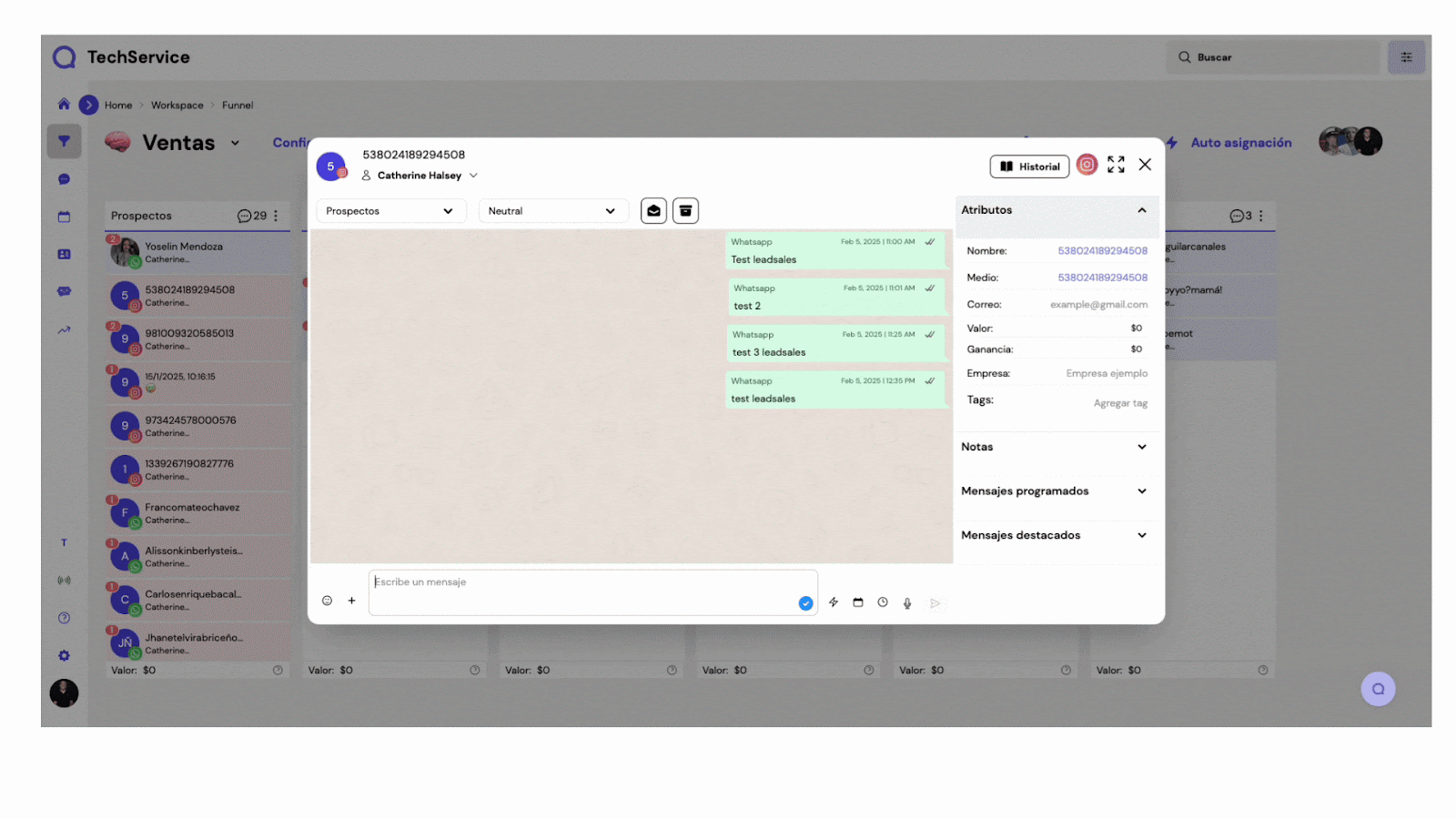This screenshot has height=819, width=1456.
Task: Click the Instagram channel icon
Action: point(1087,165)
